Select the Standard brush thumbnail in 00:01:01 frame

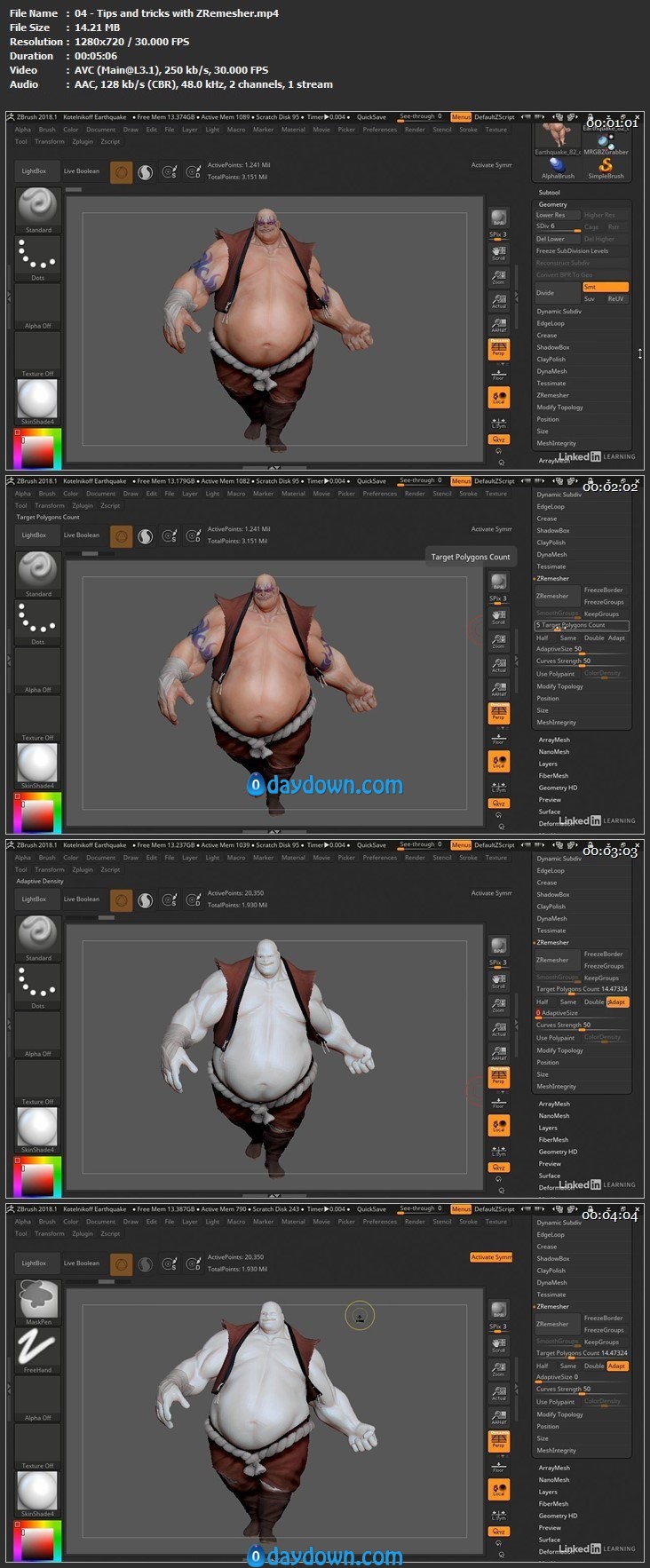tap(37, 210)
